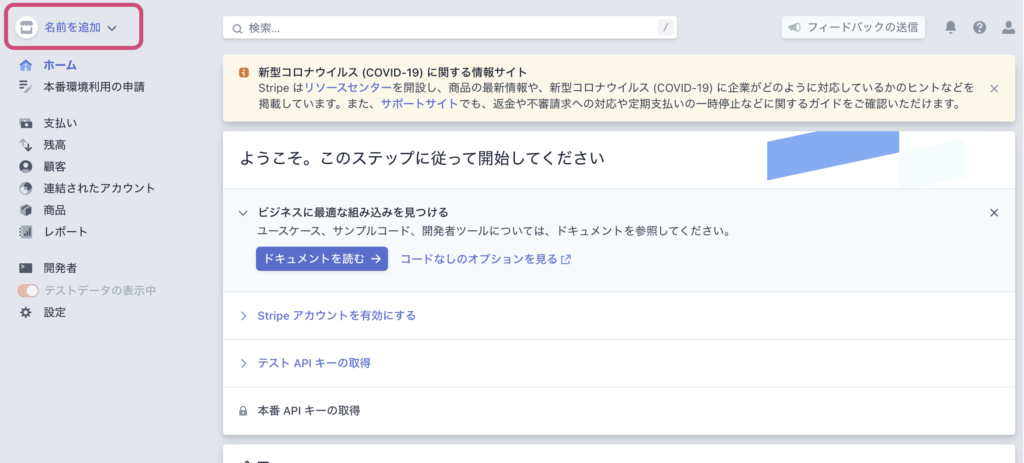This screenshot has height=463, width=1024.
Task: Collapse ビジネスに最適な組み込みを見つける section
Action: click(x=243, y=213)
